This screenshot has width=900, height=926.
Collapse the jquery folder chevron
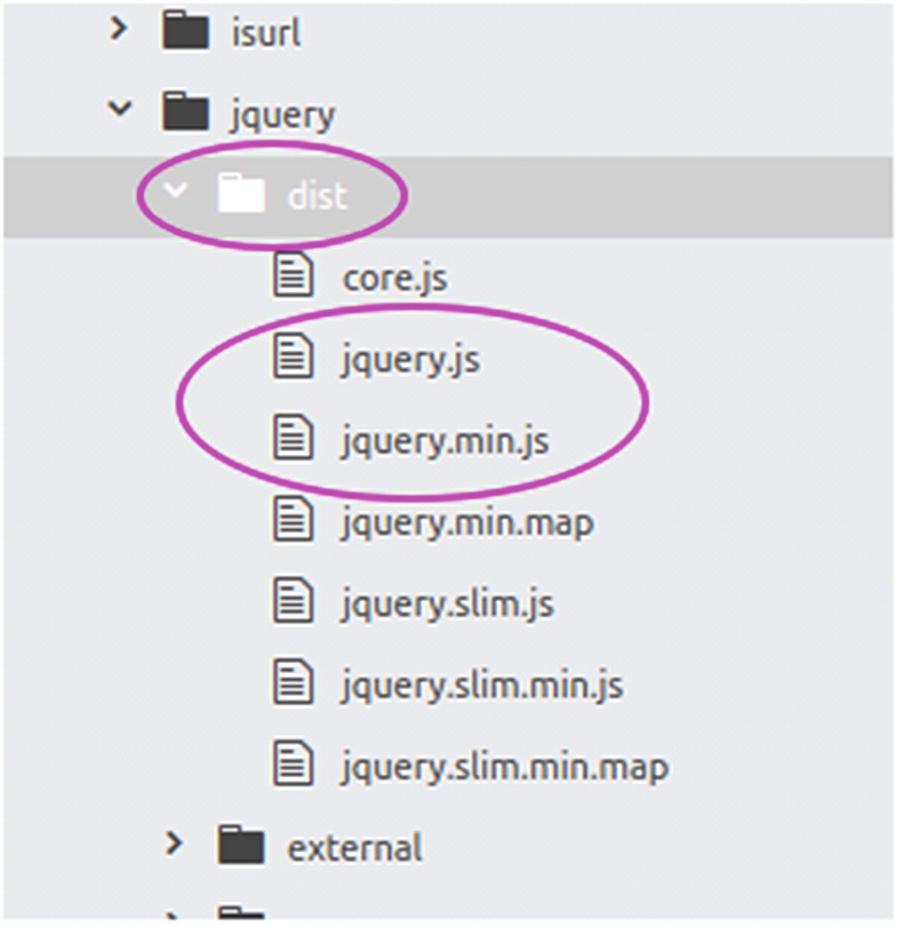click(x=120, y=107)
